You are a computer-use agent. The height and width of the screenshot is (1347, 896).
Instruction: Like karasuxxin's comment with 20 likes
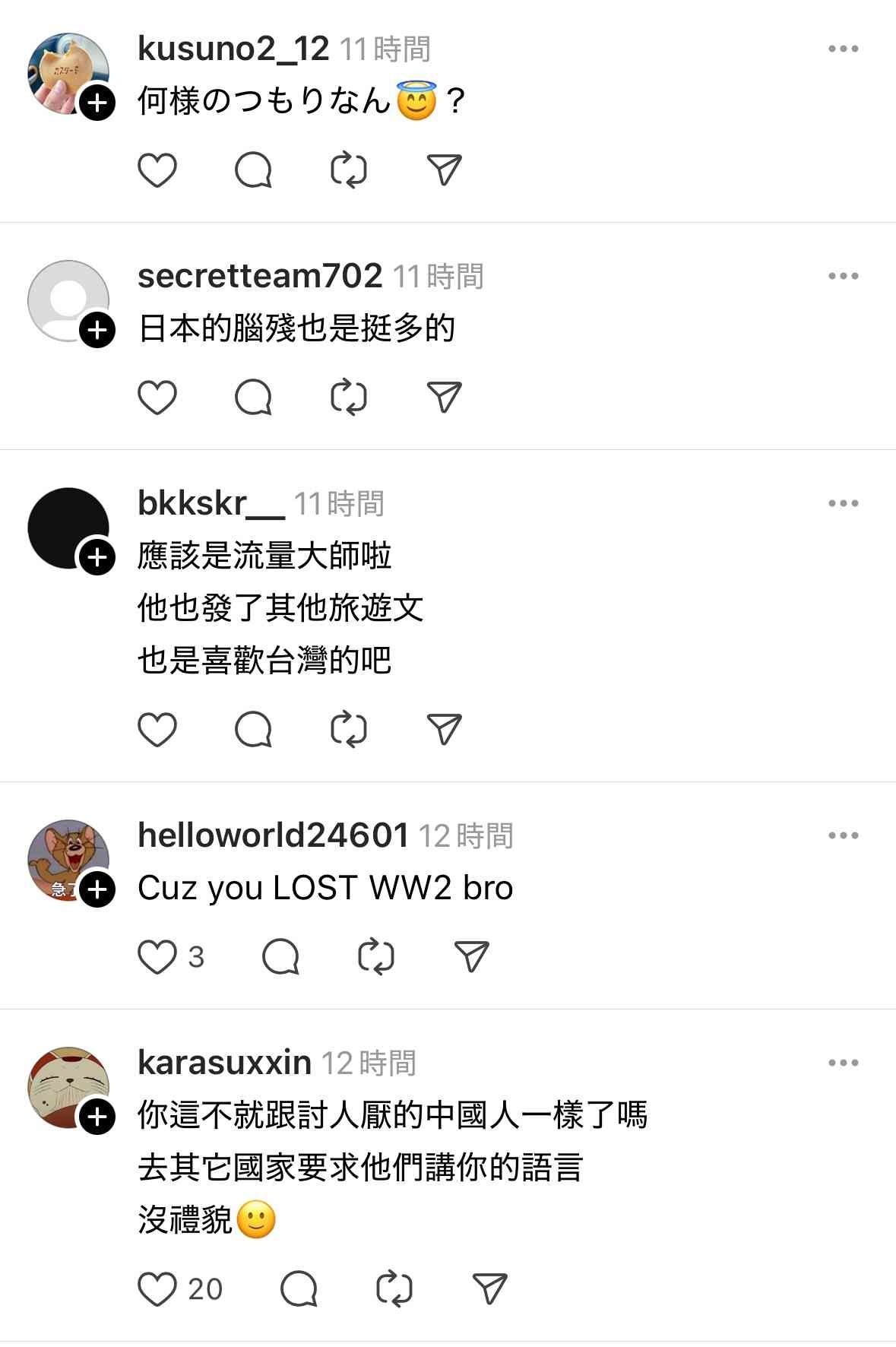(157, 1288)
